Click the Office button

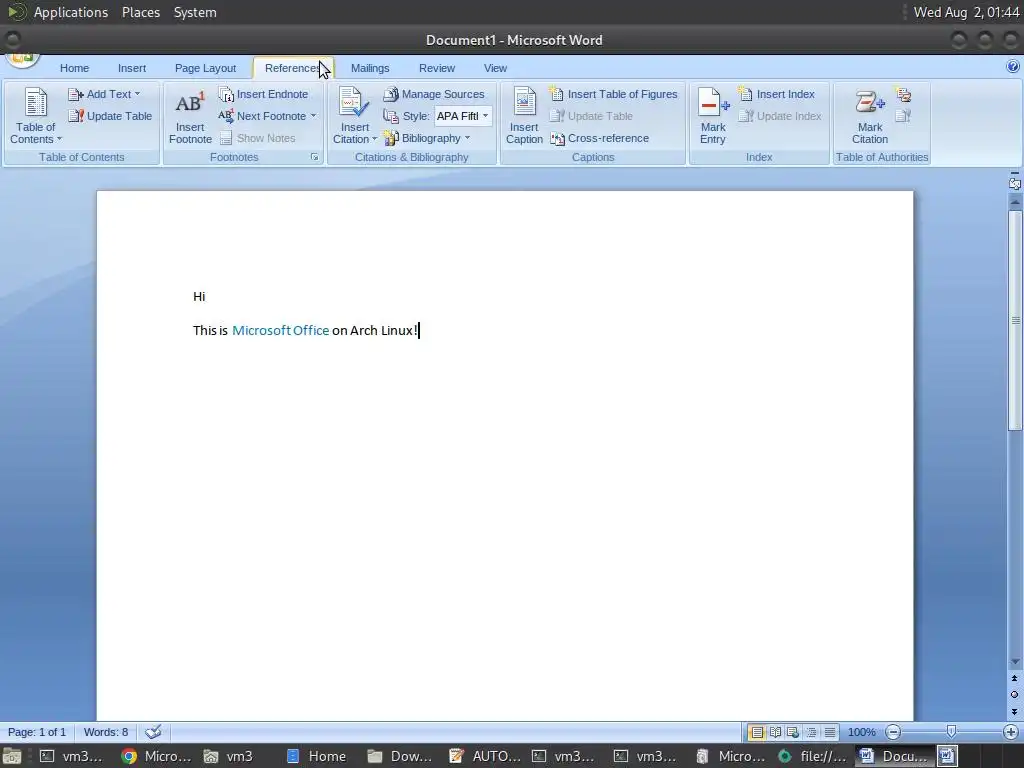[23, 60]
